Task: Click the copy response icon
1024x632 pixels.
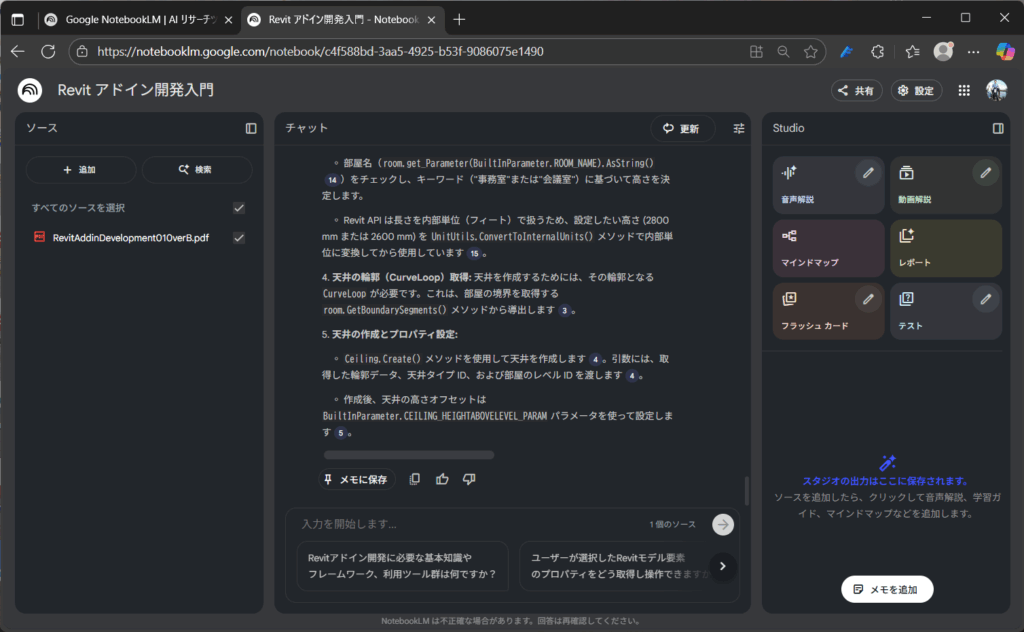Action: 415,480
